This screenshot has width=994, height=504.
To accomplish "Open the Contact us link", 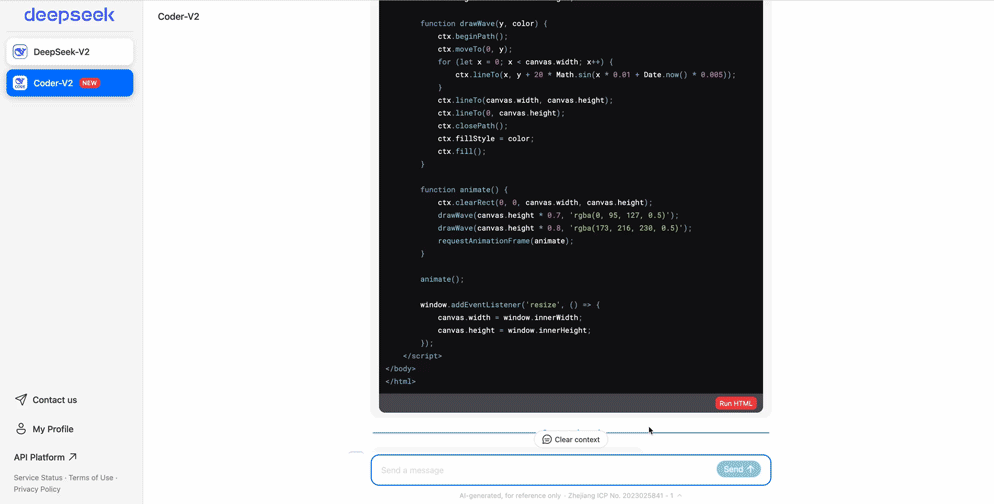I will pos(54,400).
